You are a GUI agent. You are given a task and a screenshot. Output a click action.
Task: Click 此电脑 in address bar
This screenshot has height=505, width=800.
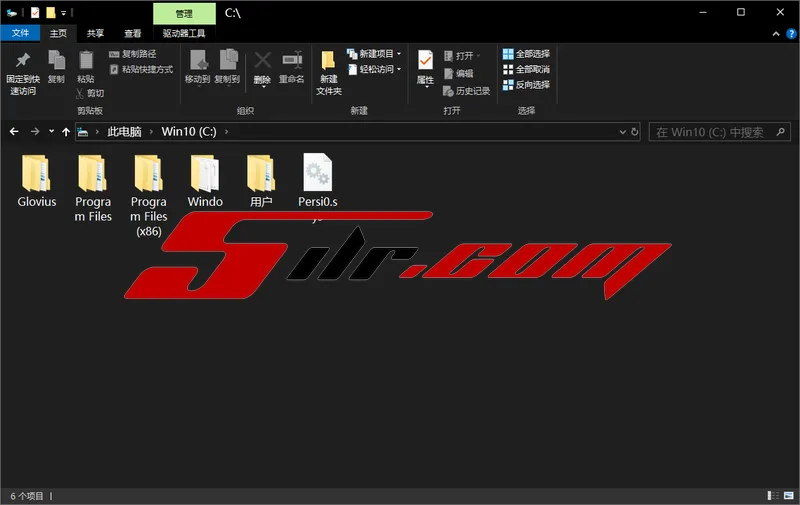coord(124,132)
